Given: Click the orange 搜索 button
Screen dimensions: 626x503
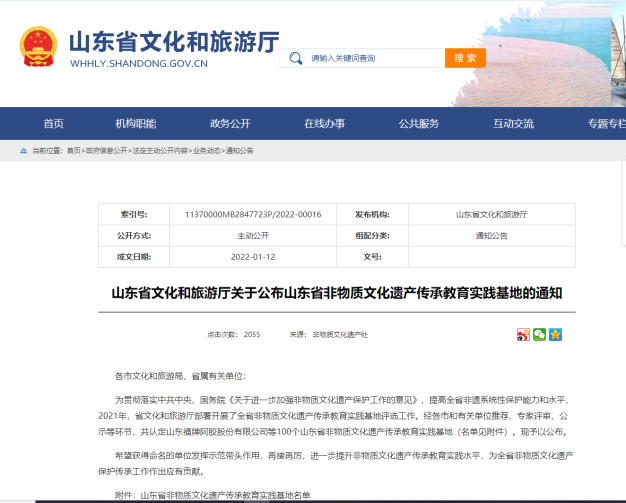Looking at the screenshot, I should tap(465, 58).
